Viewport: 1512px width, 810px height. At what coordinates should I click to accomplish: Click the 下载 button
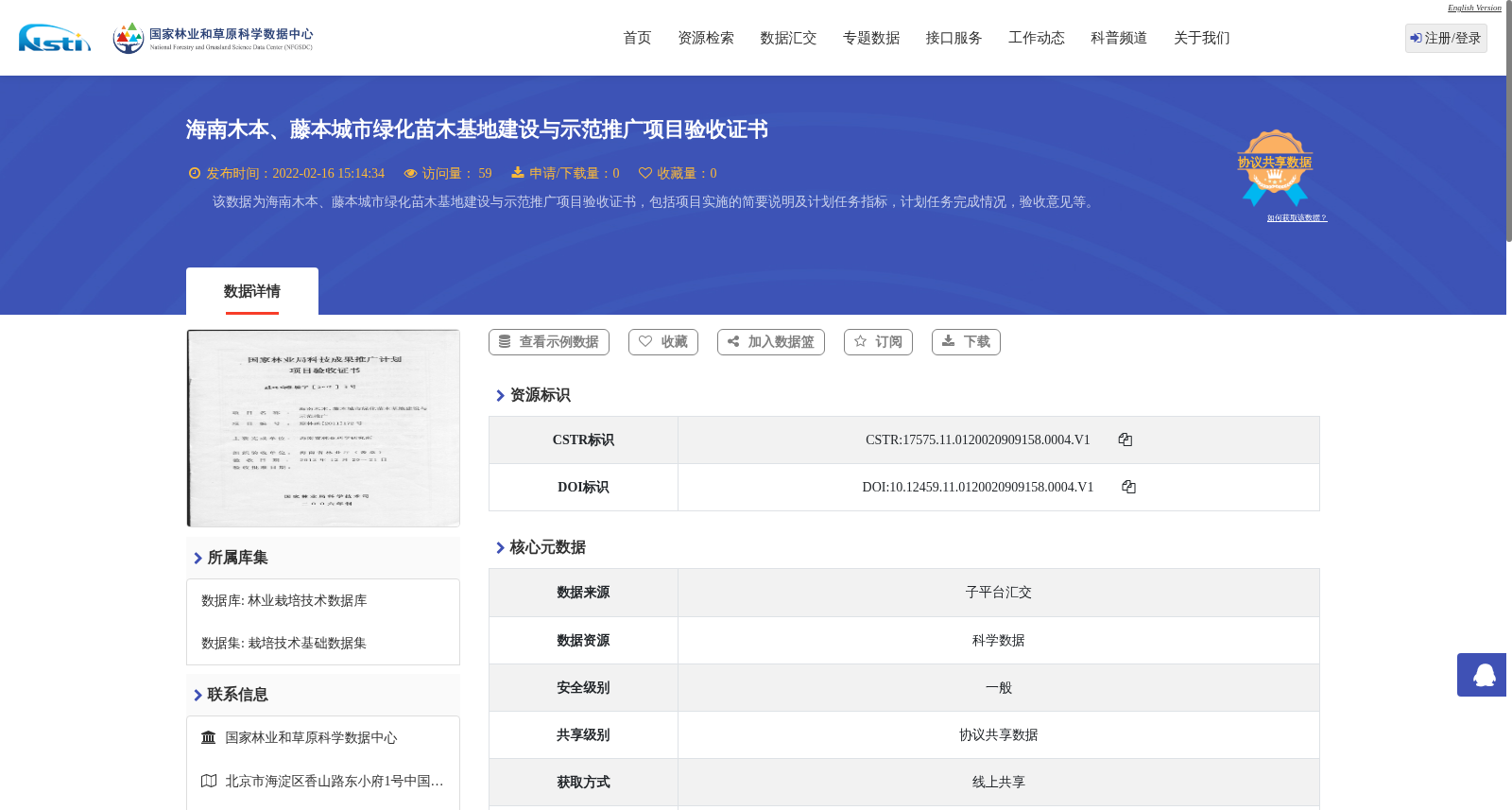tap(966, 342)
